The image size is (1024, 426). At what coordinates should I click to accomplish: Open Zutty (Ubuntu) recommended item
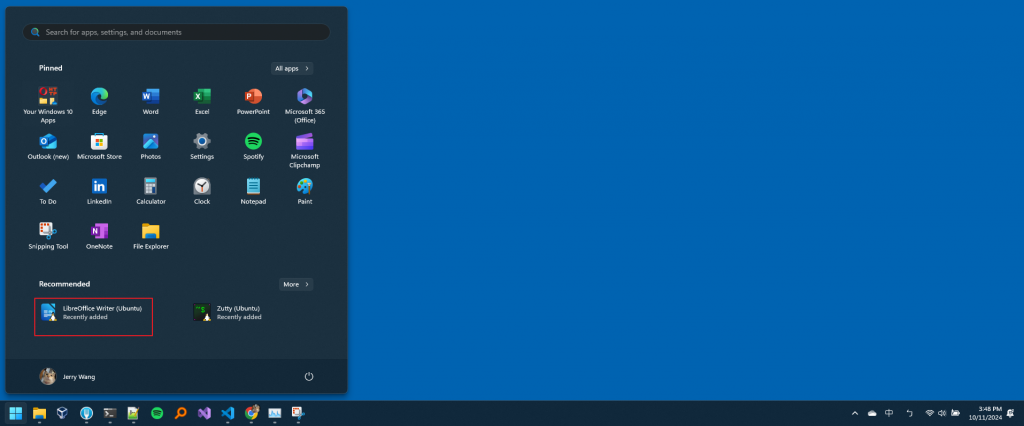pyautogui.click(x=246, y=312)
